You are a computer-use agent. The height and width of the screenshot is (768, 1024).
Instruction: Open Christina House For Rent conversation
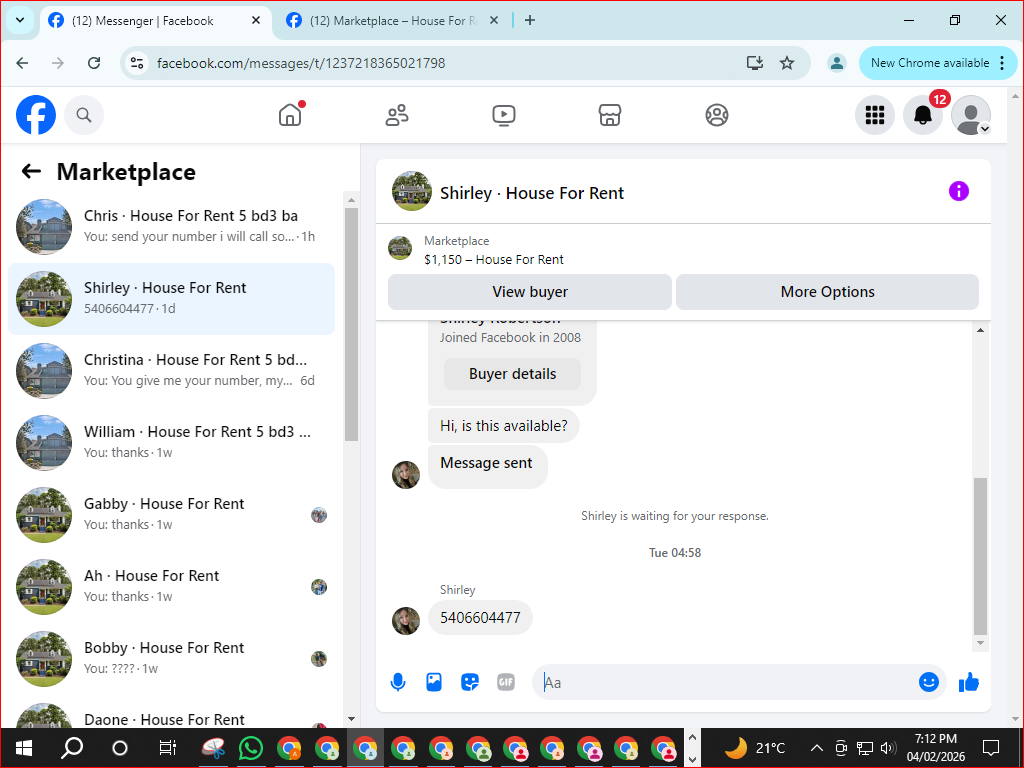[172, 370]
